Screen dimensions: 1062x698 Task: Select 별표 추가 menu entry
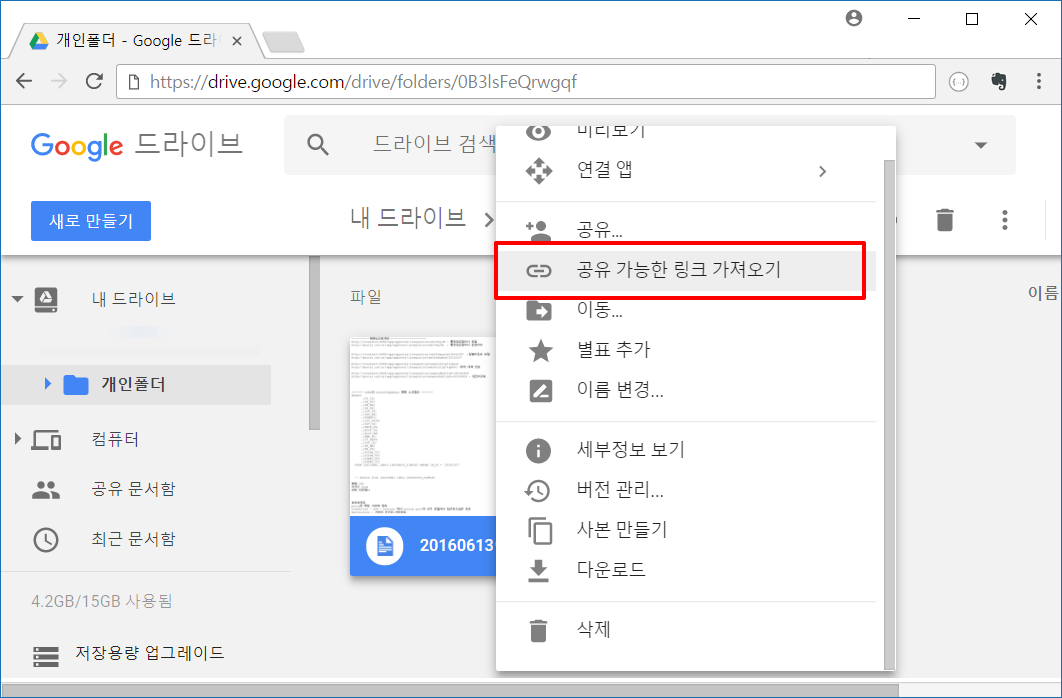click(x=686, y=350)
